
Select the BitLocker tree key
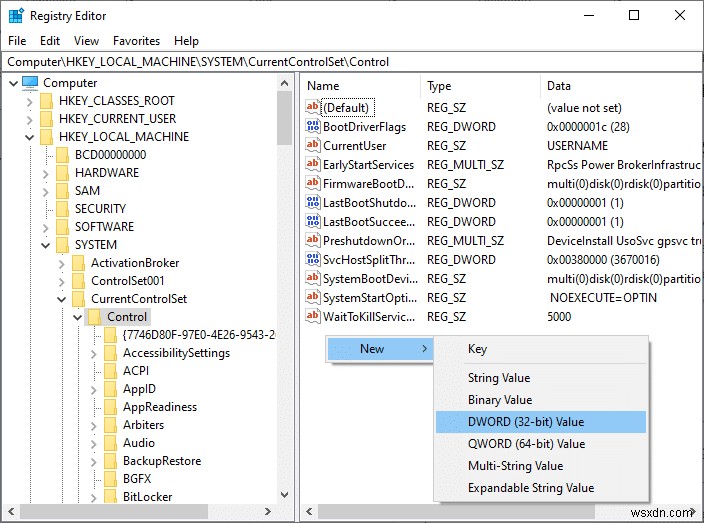pos(147,497)
